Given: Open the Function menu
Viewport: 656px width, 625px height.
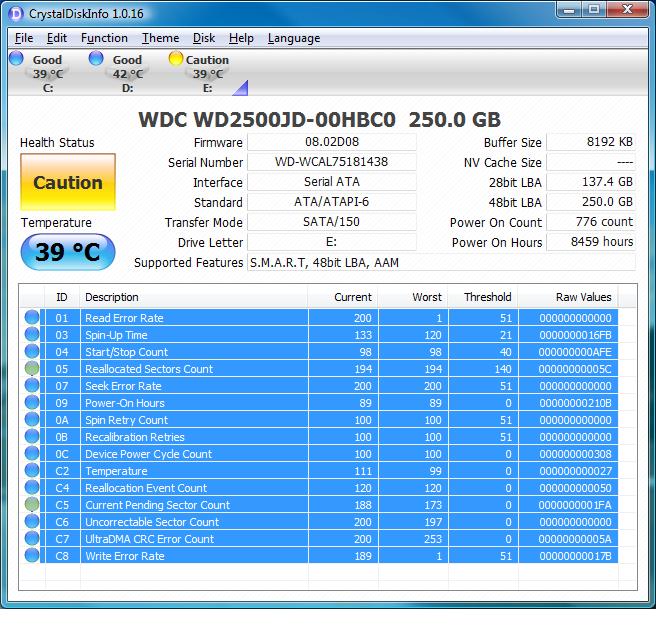Looking at the screenshot, I should click(x=104, y=38).
